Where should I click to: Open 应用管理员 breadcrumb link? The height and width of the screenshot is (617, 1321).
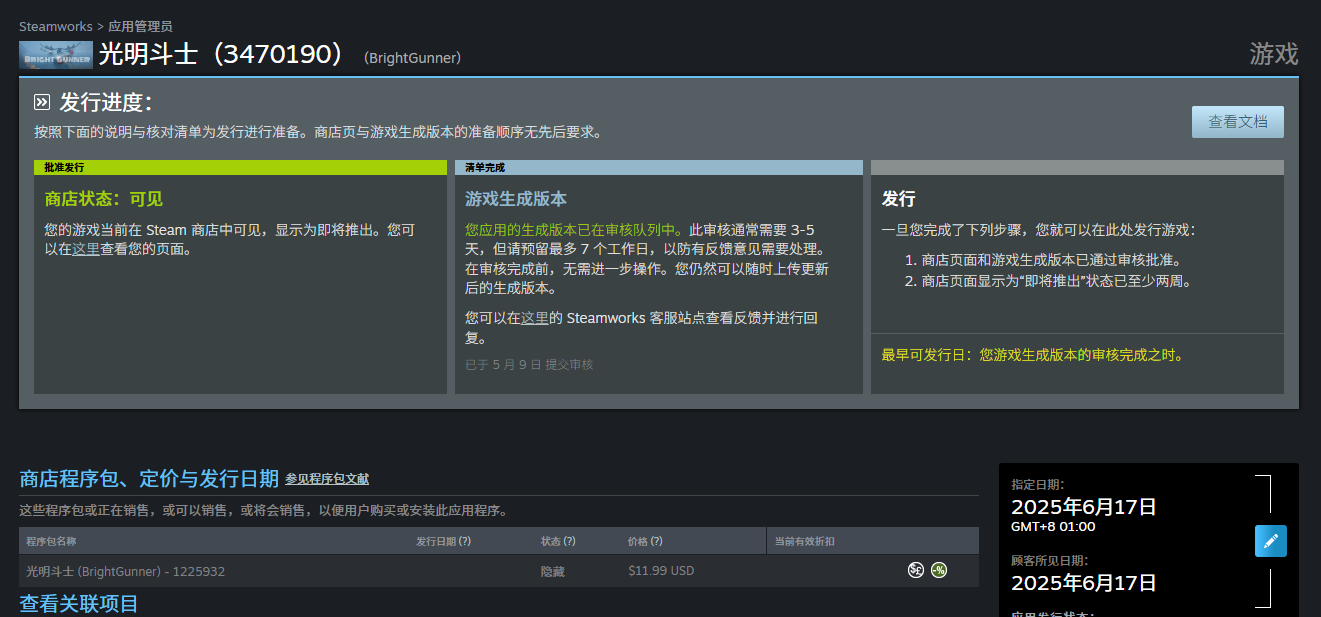point(139,26)
